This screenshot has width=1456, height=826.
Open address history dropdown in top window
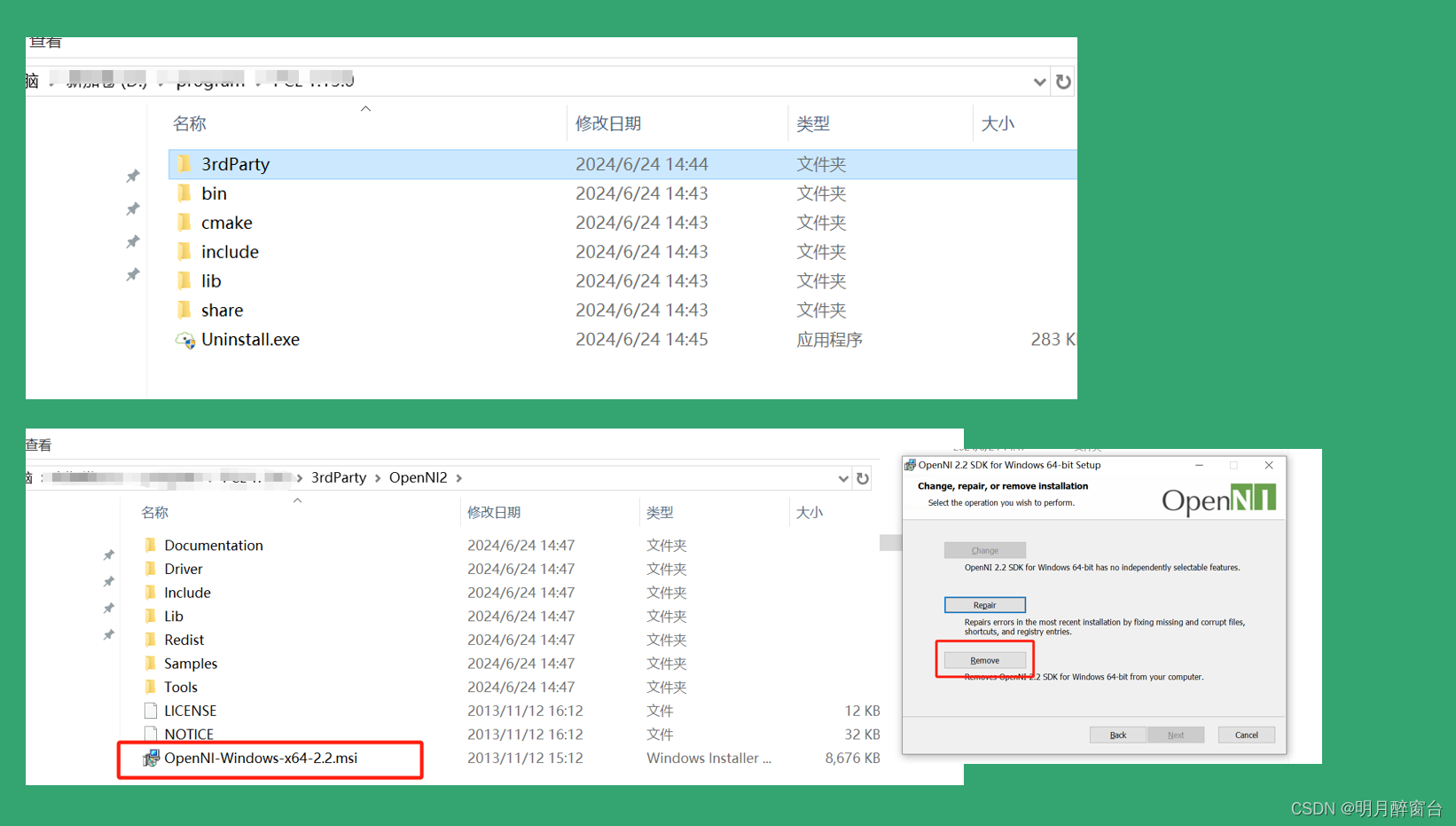point(1039,82)
